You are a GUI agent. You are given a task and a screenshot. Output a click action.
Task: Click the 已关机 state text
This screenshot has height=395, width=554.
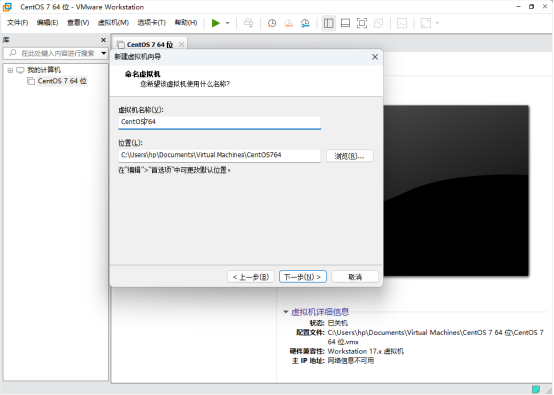(337, 323)
